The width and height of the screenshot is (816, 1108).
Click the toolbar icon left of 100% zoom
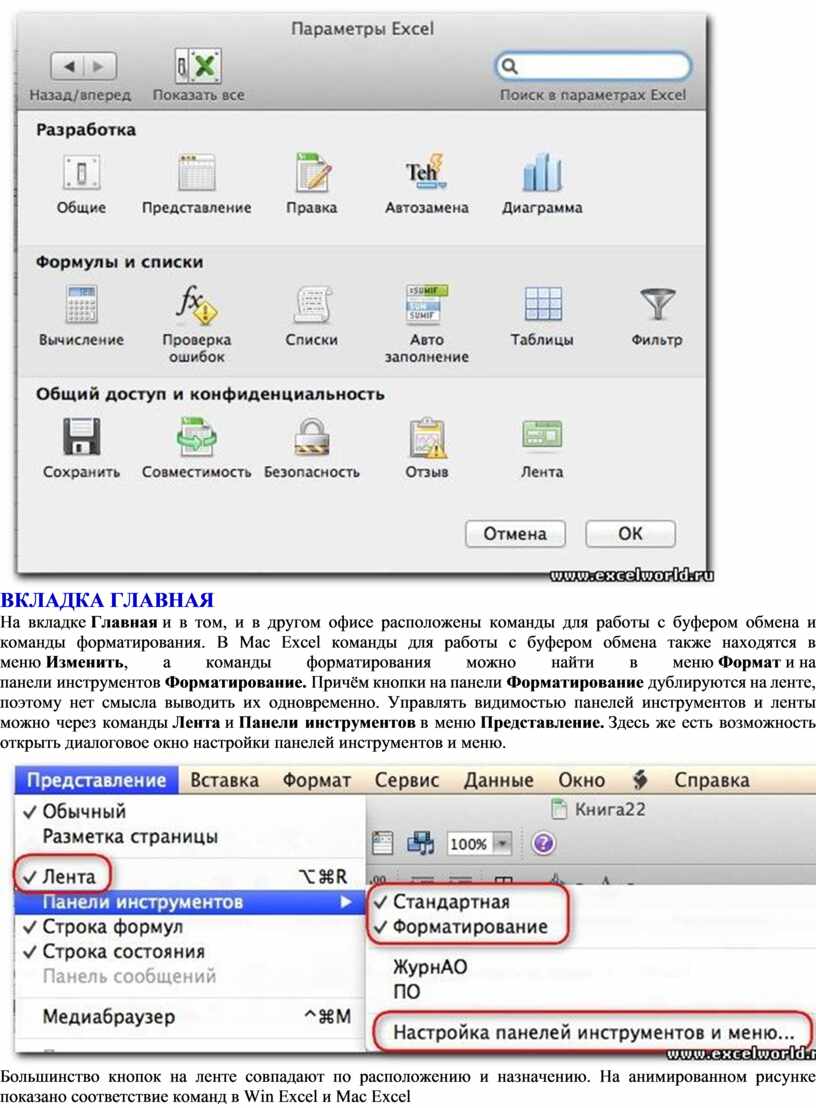420,844
